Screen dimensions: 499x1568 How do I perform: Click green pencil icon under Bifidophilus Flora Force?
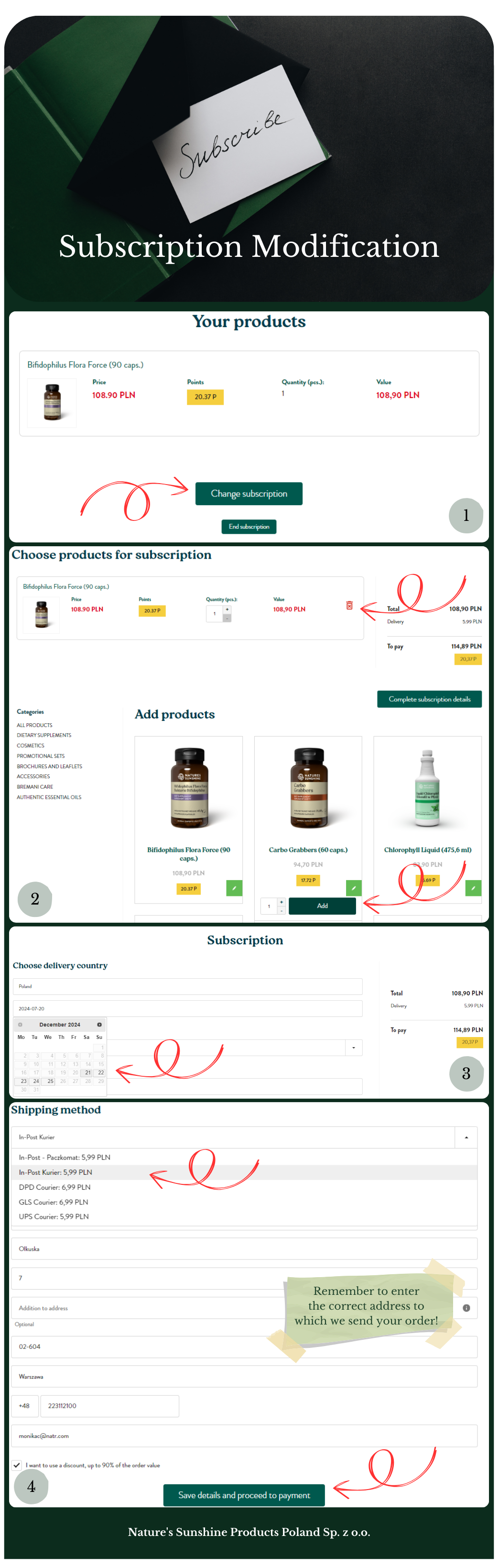pos(234,888)
